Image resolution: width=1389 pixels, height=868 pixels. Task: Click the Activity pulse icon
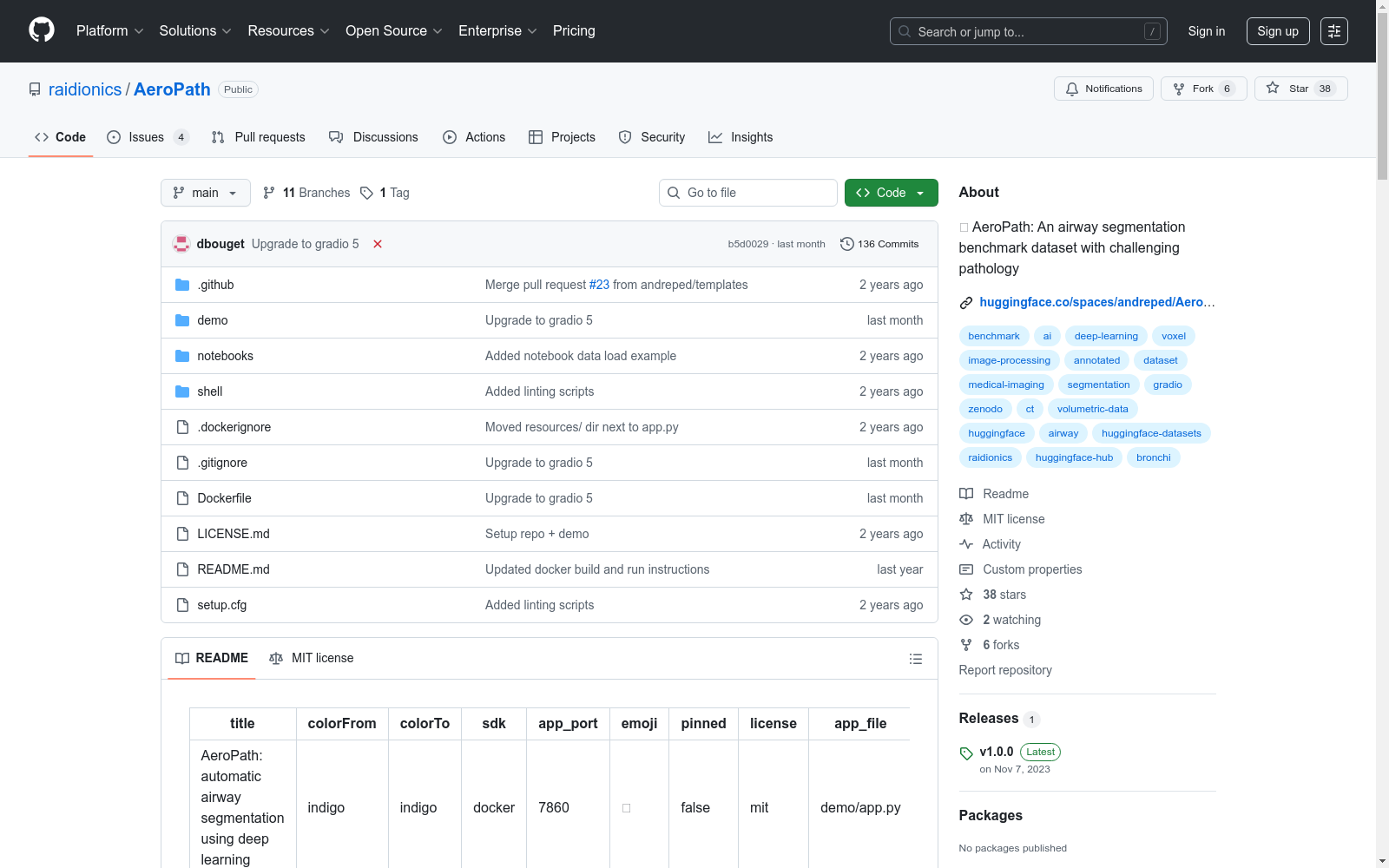[x=966, y=544]
